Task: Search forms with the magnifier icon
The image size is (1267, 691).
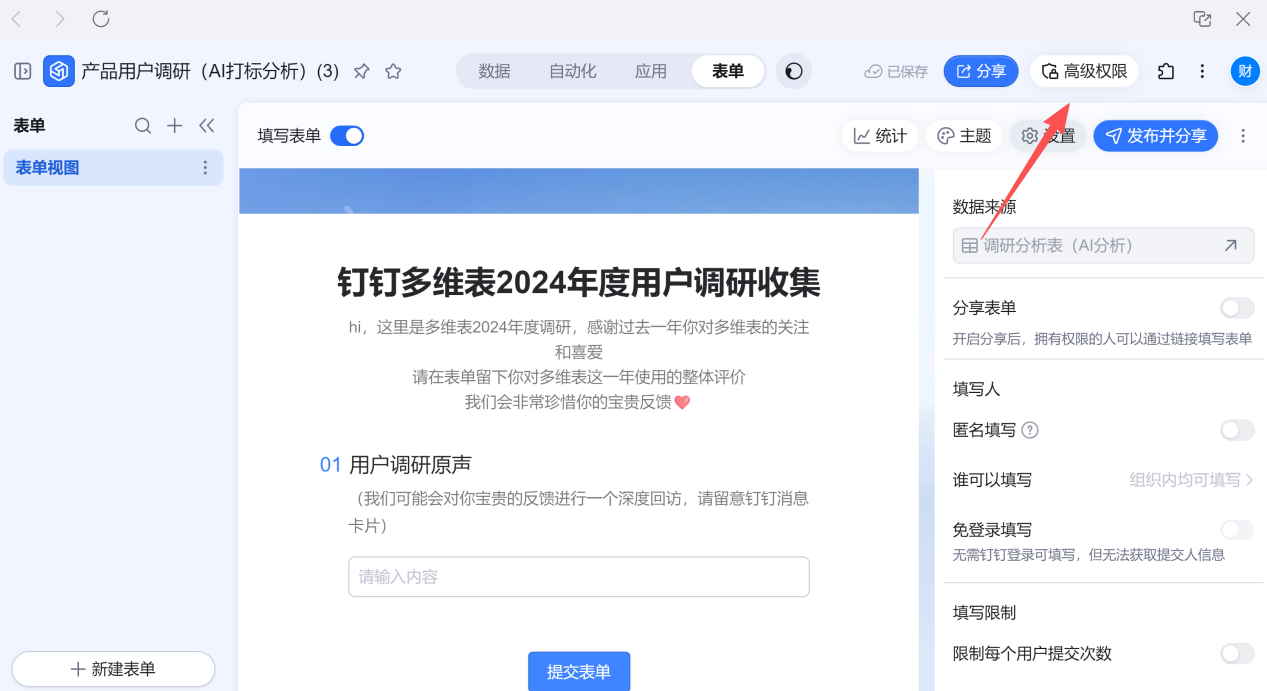Action: point(143,125)
